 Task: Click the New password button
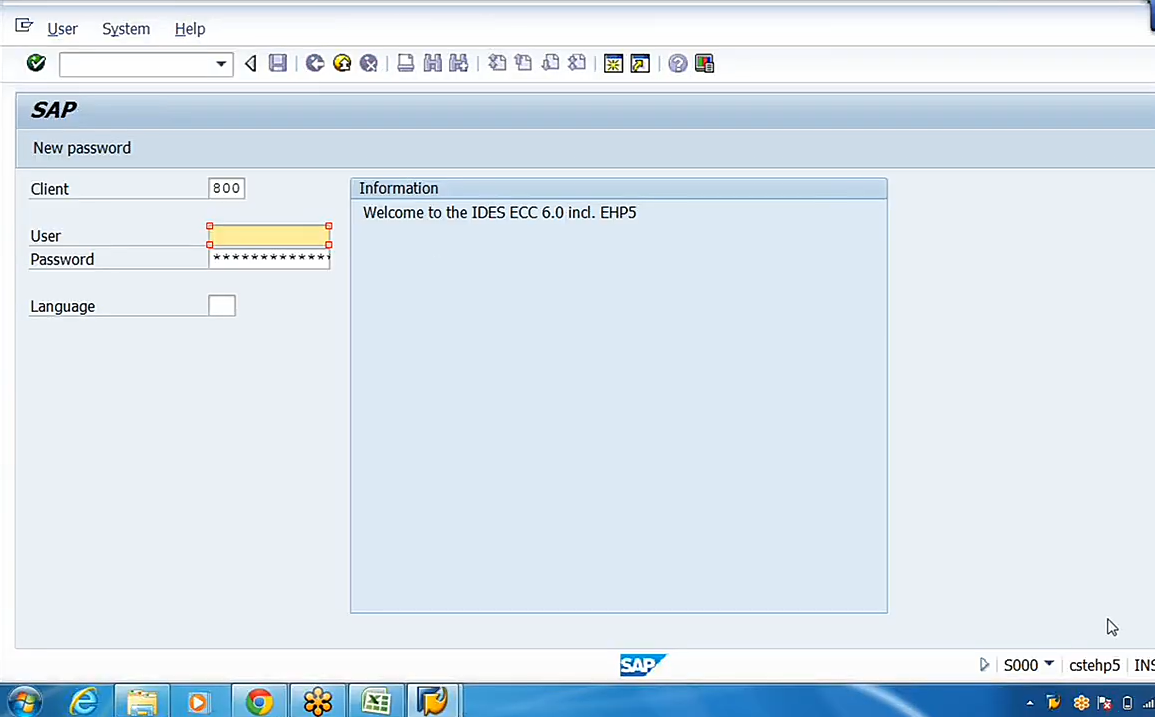click(82, 148)
